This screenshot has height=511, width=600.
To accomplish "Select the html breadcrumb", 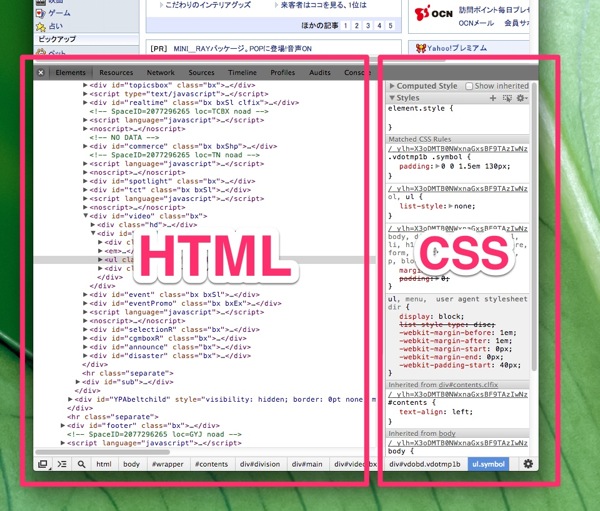I will [104, 464].
